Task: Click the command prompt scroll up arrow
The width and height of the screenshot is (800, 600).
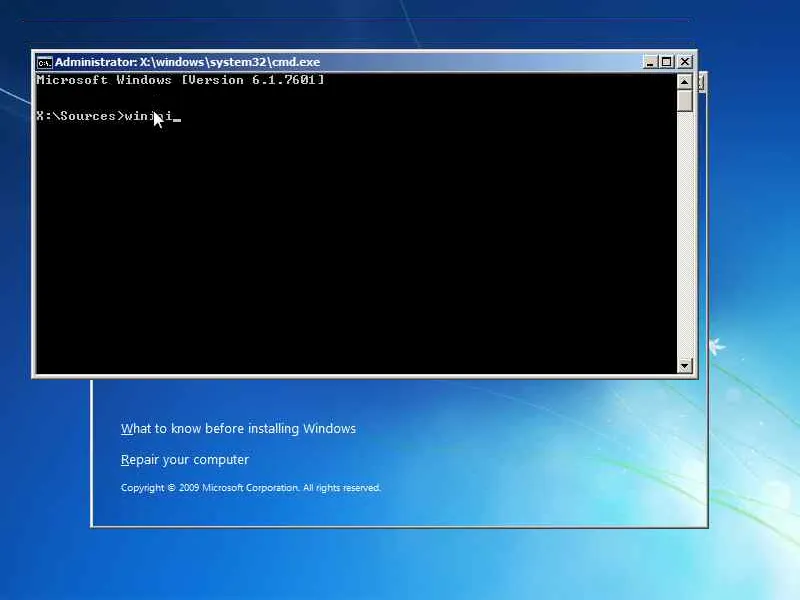Action: (685, 82)
